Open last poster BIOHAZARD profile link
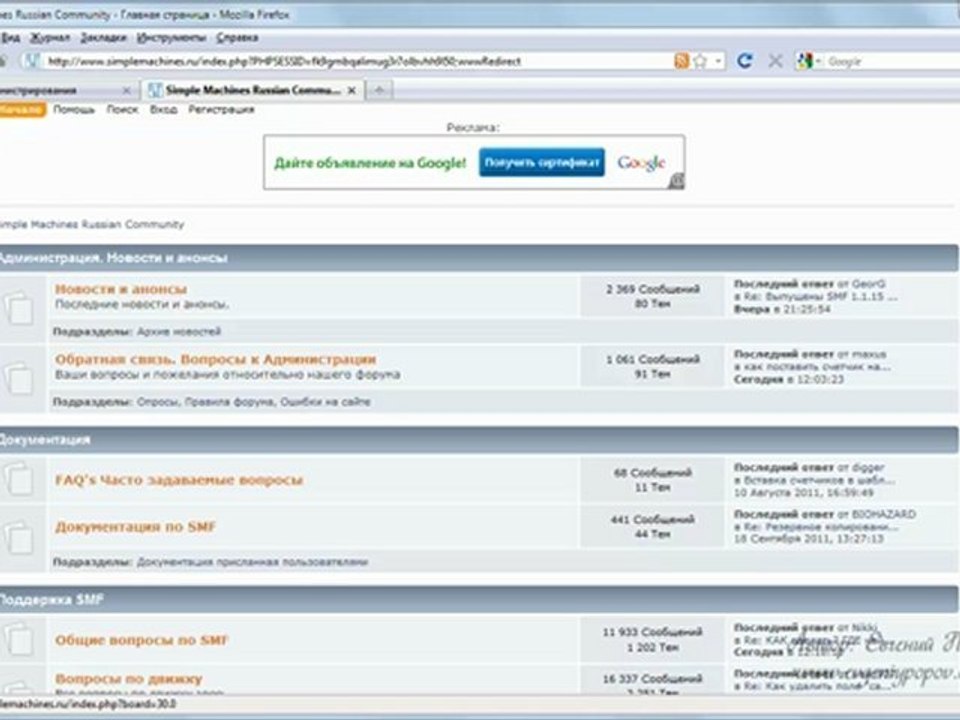The image size is (960, 720). [x=883, y=514]
